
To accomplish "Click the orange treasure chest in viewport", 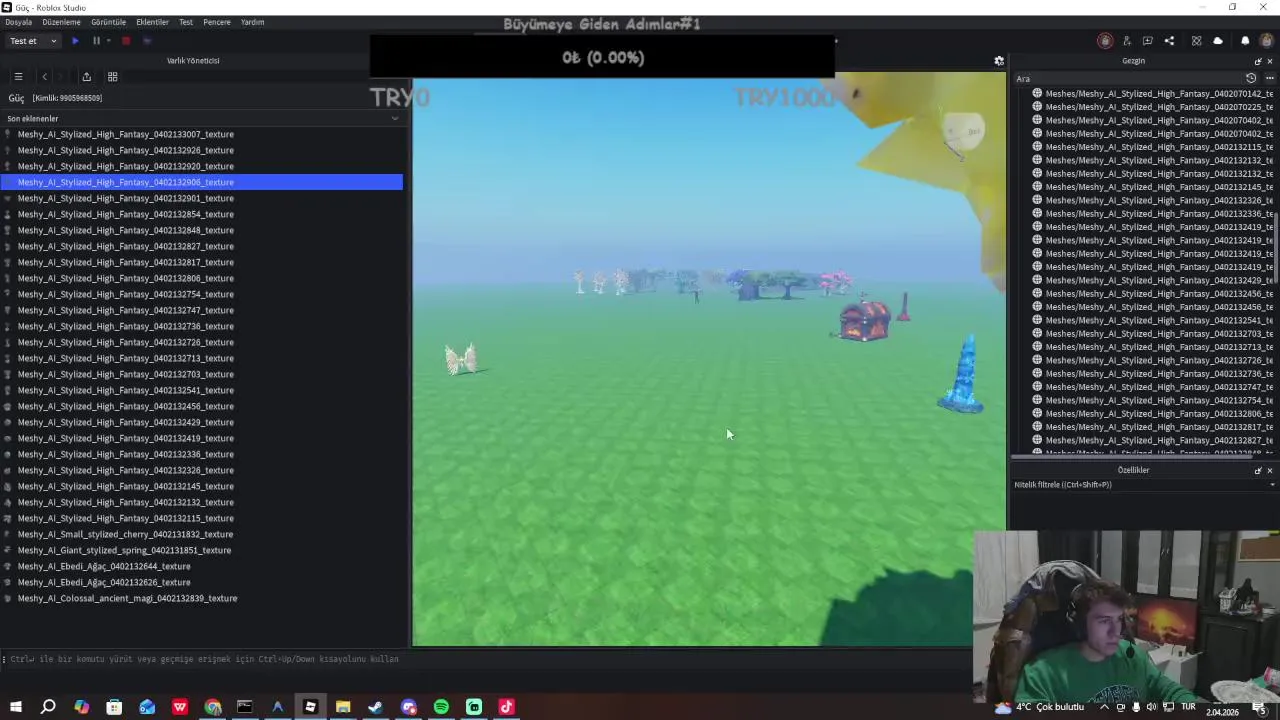I will (865, 321).
